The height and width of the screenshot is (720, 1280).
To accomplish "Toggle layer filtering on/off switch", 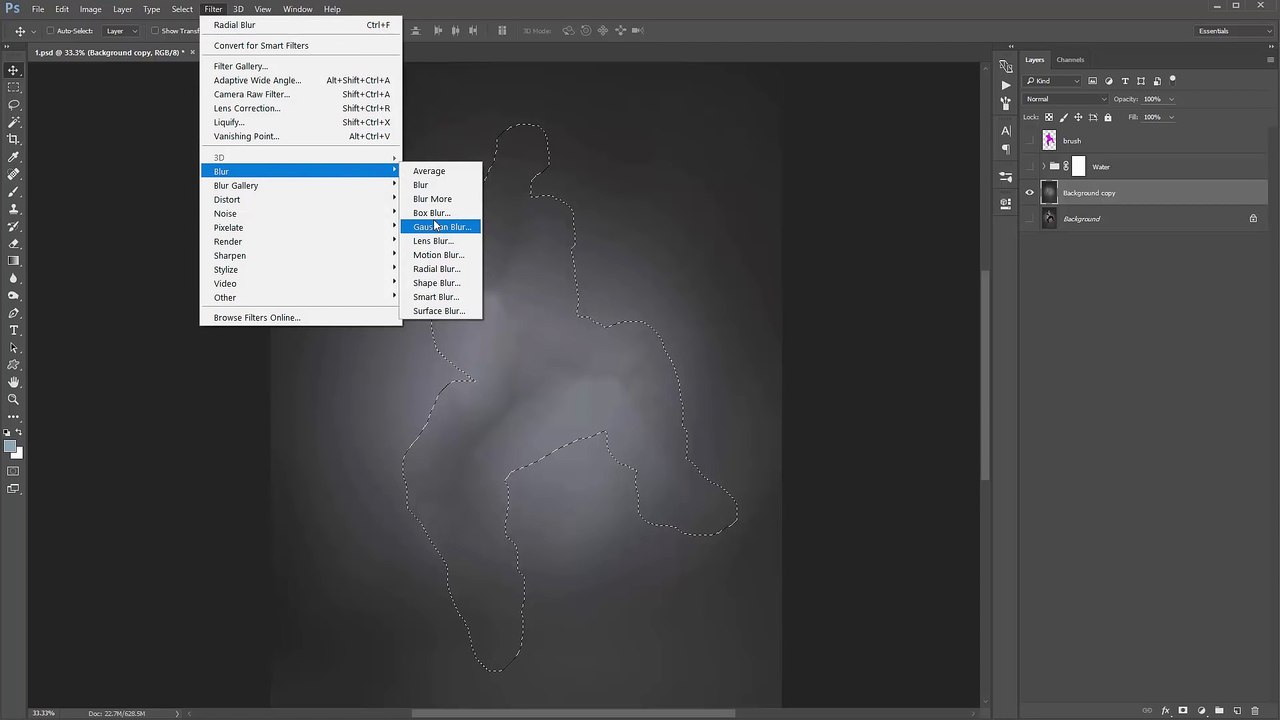I will click(x=1173, y=80).
